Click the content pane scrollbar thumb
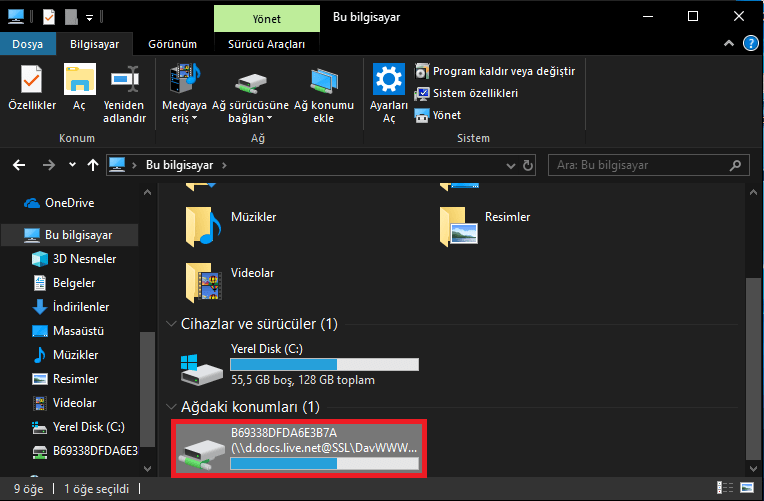 (753, 368)
